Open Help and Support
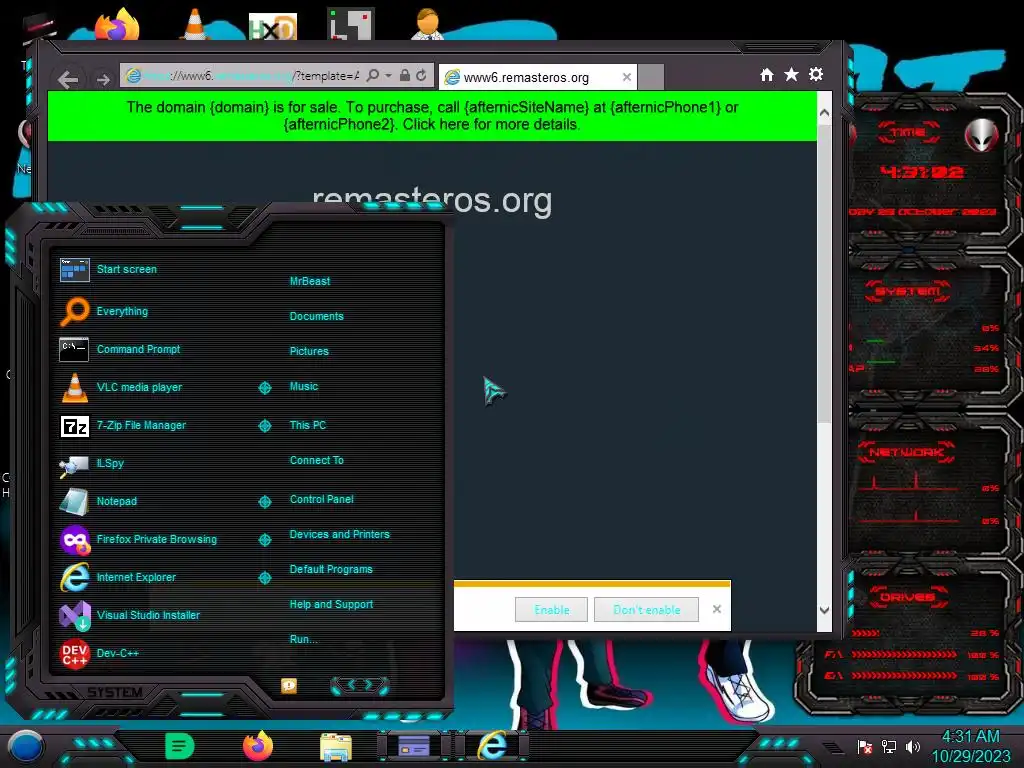Viewport: 1024px width, 768px height. pyautogui.click(x=331, y=605)
